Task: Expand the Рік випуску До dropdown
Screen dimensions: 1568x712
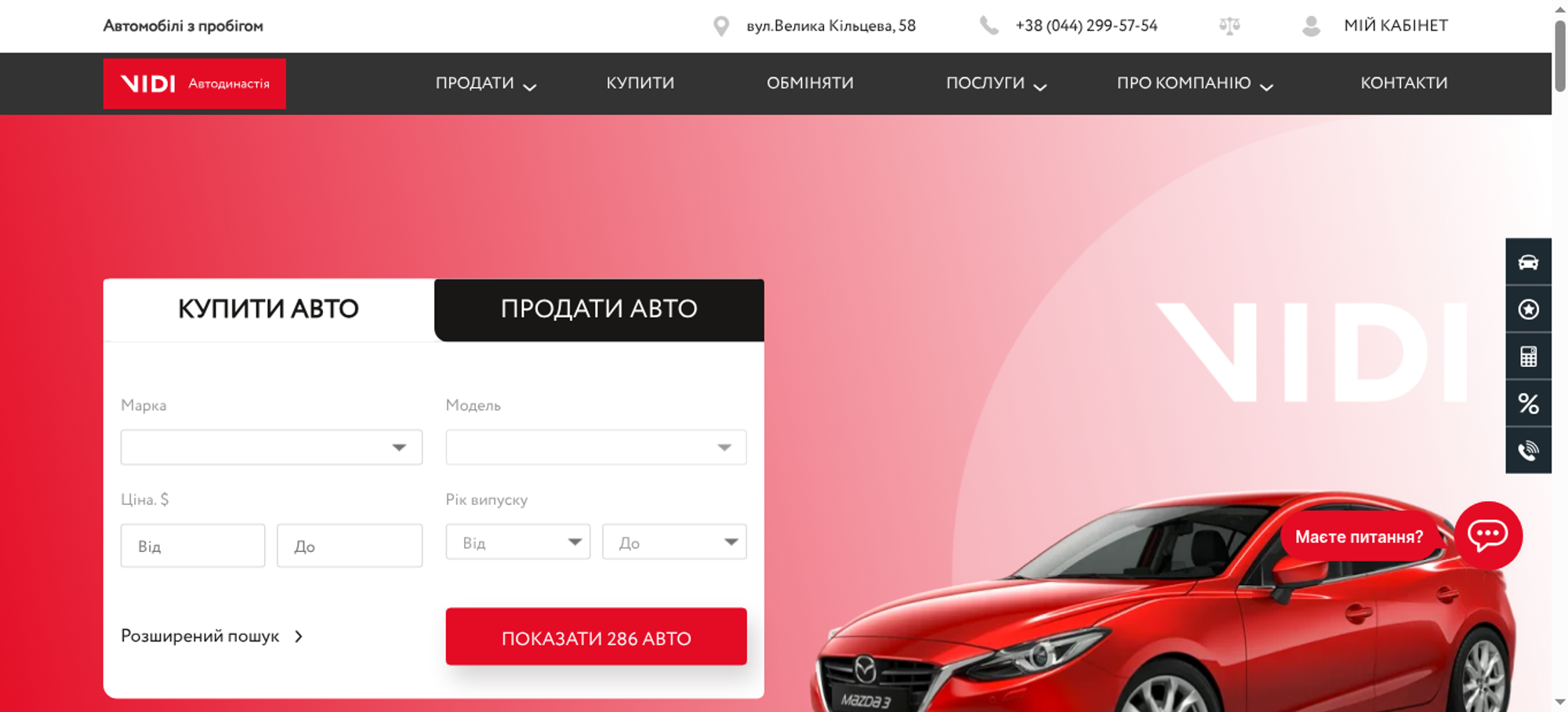Action: pos(673,543)
